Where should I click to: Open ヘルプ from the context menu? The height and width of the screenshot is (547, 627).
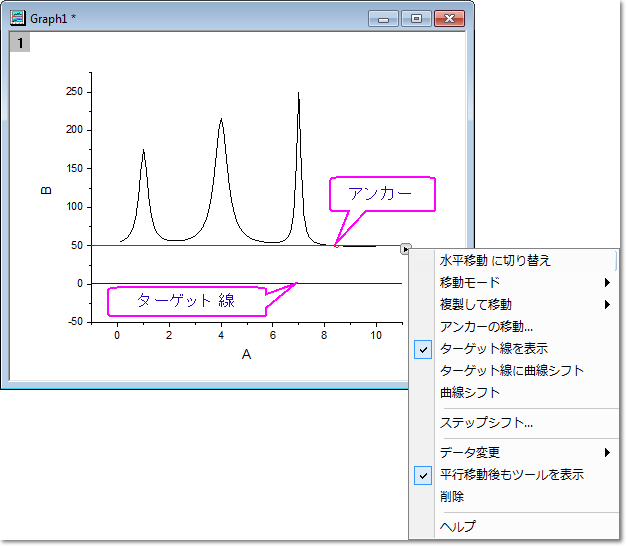pos(516,527)
